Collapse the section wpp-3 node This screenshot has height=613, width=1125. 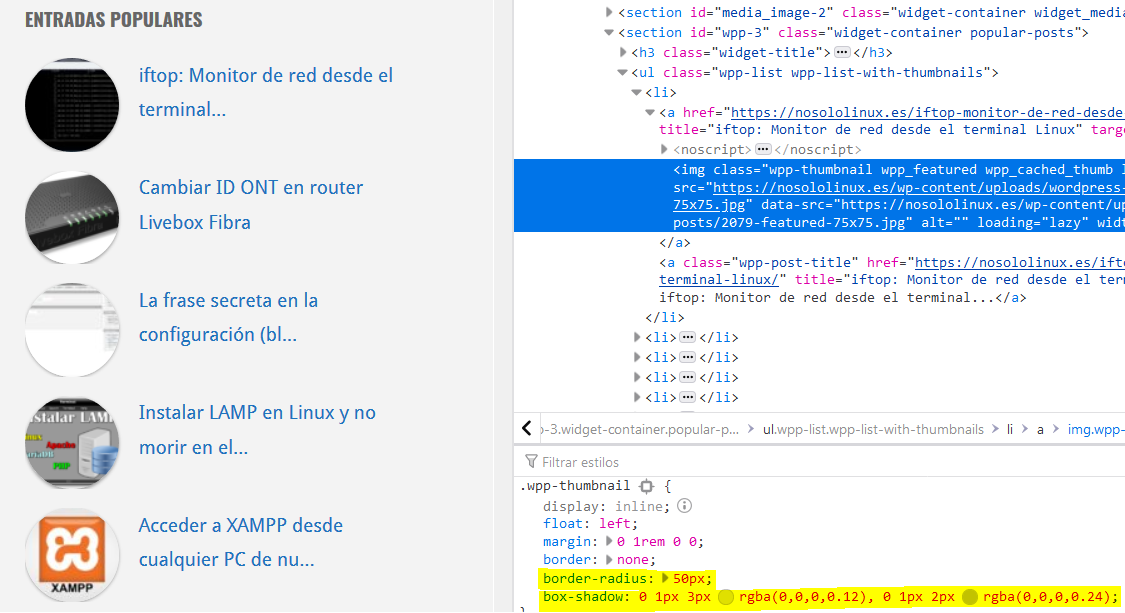[x=609, y=33]
